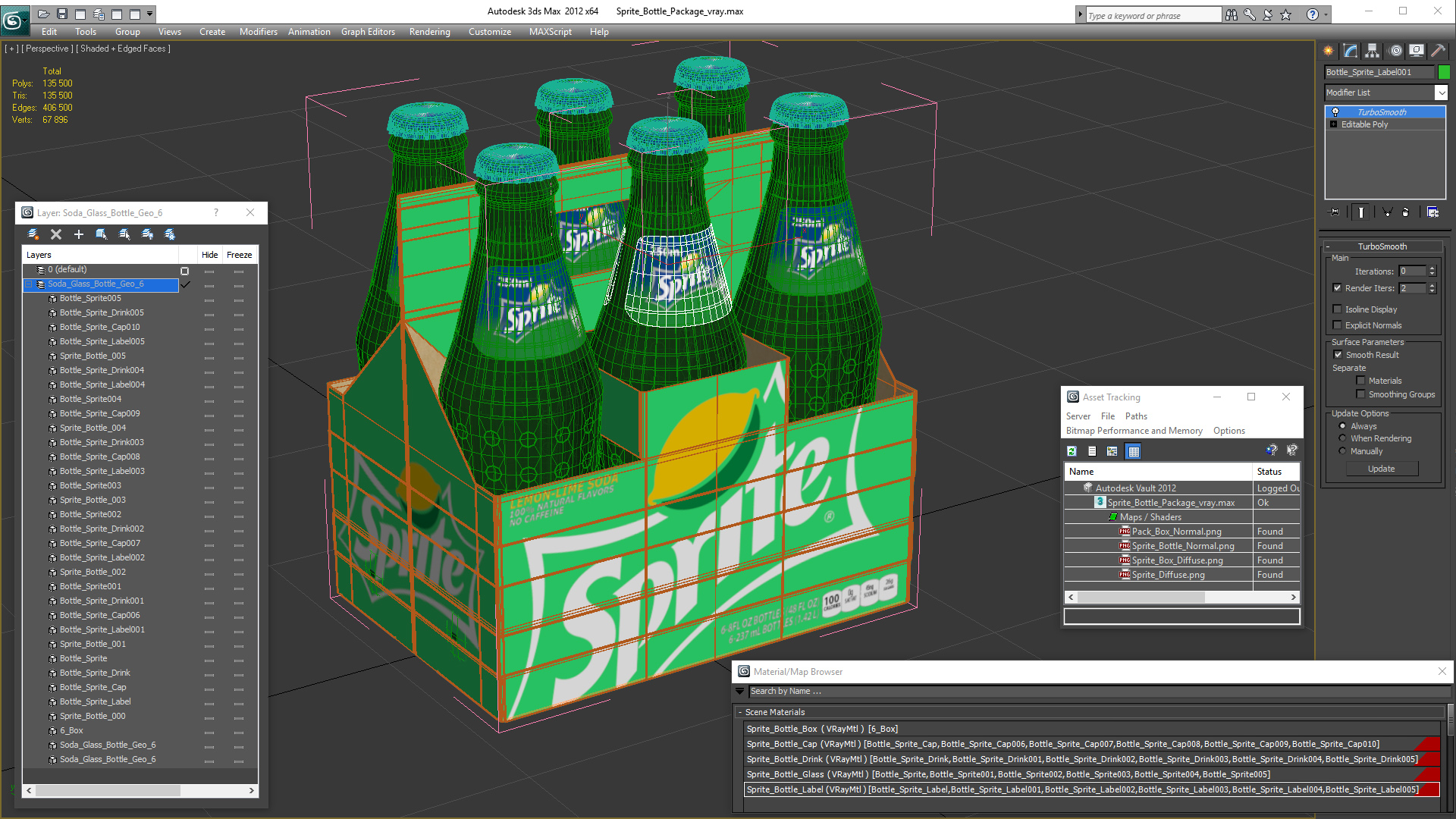The height and width of the screenshot is (819, 1456).
Task: Open the Create command panel tab
Action: pyautogui.click(x=1329, y=51)
